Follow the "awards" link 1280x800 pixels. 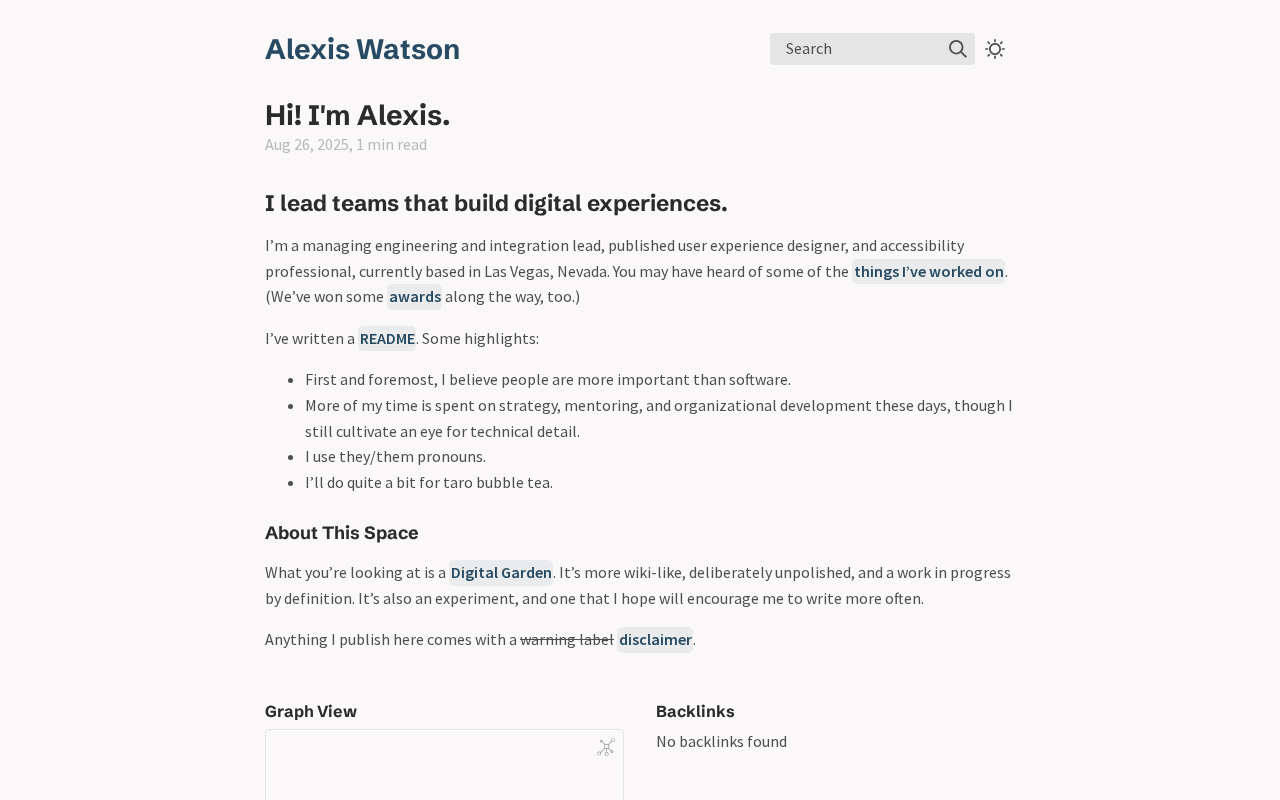[415, 297]
